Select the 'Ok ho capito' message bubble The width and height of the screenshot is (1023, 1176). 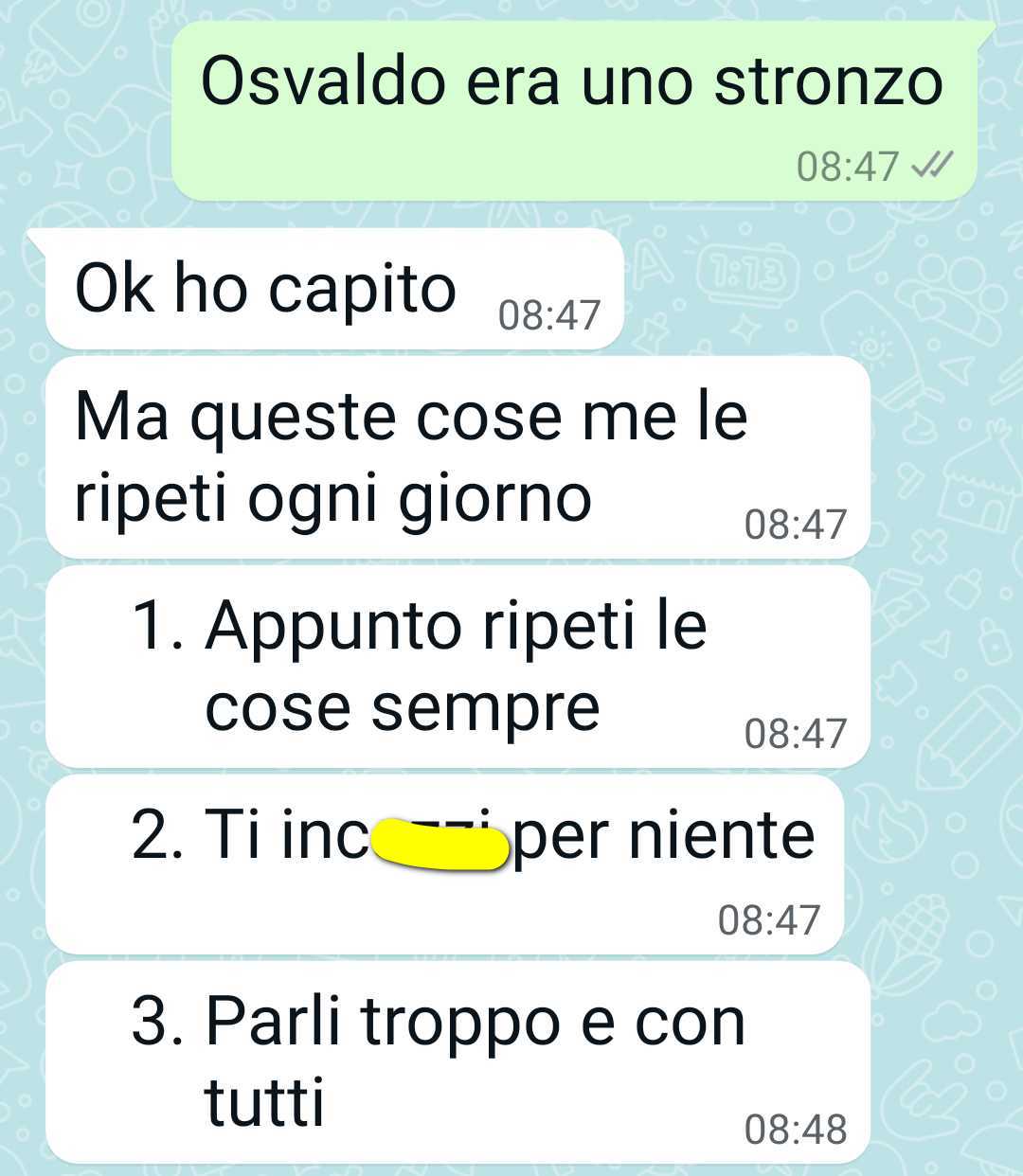334,289
